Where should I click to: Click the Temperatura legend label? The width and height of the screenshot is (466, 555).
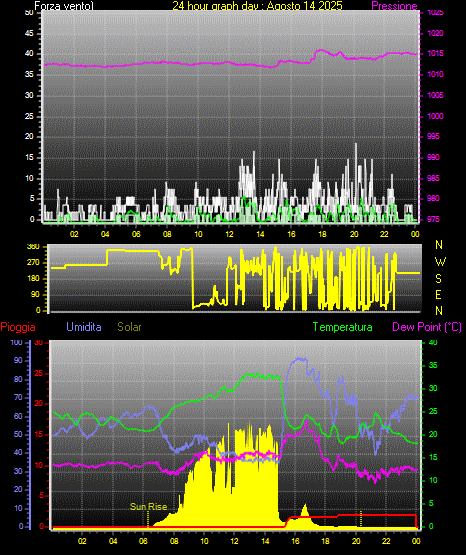343,327
